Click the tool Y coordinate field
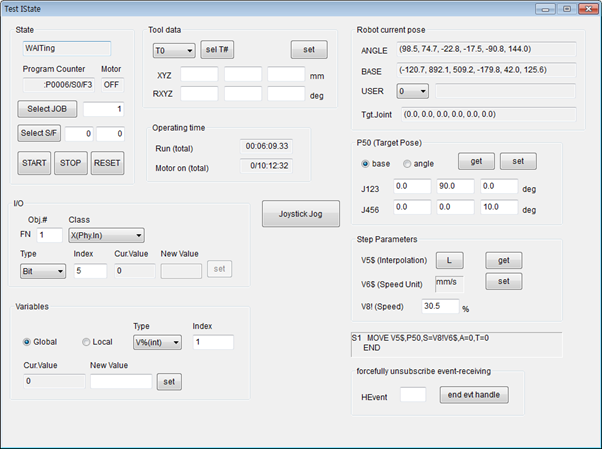Screen dimensions: 602x449 point(243,74)
